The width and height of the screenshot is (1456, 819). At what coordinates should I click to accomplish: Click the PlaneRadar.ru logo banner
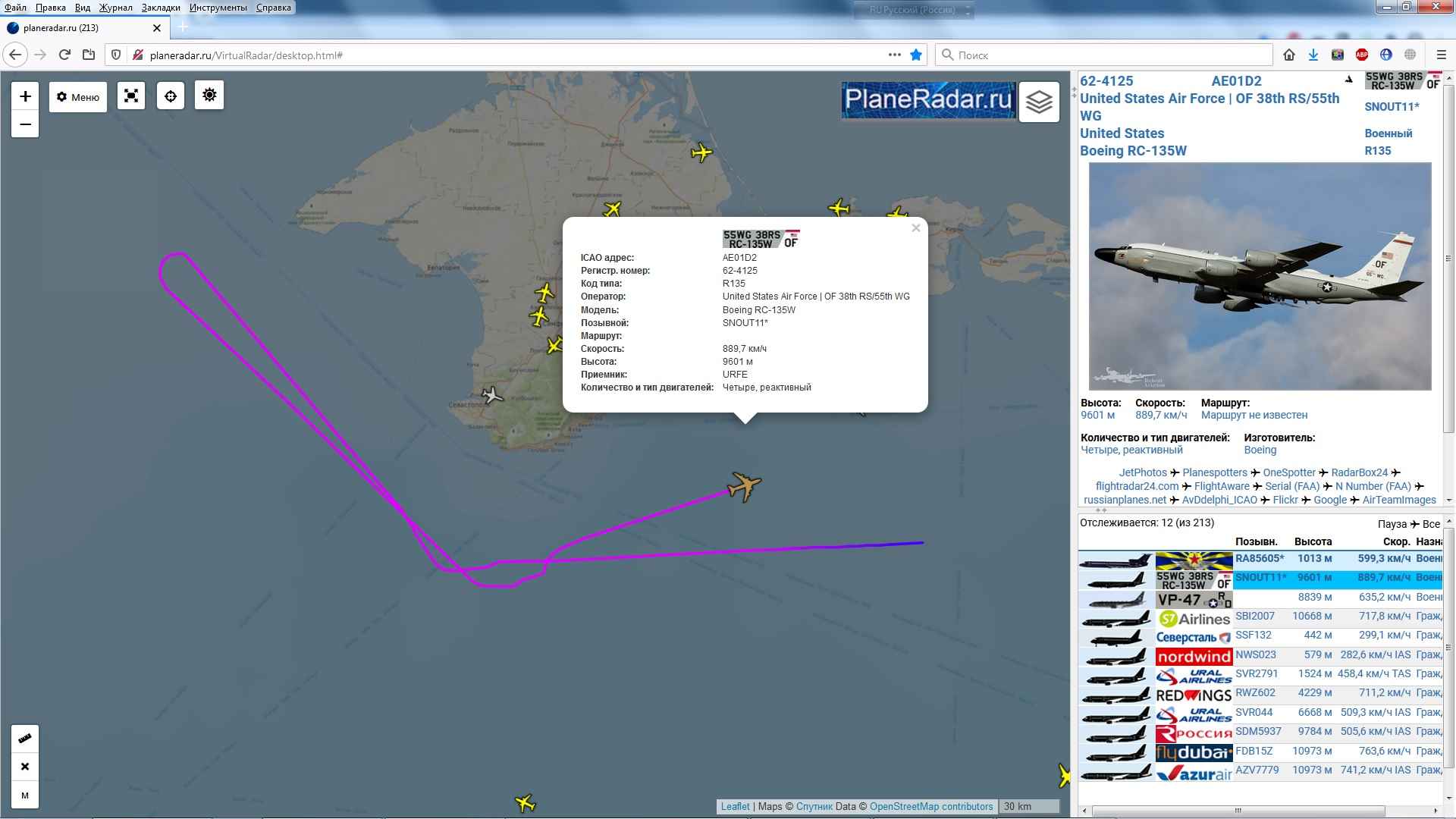(x=928, y=99)
